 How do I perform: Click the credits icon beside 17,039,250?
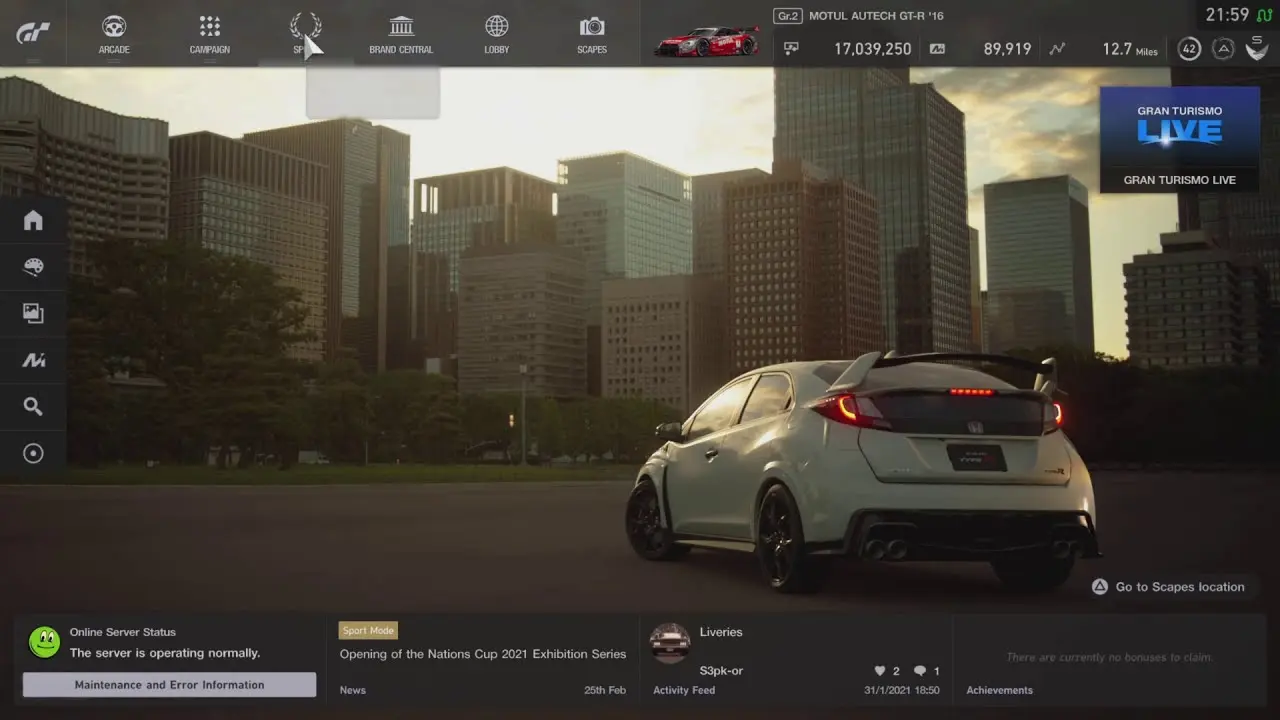792,48
